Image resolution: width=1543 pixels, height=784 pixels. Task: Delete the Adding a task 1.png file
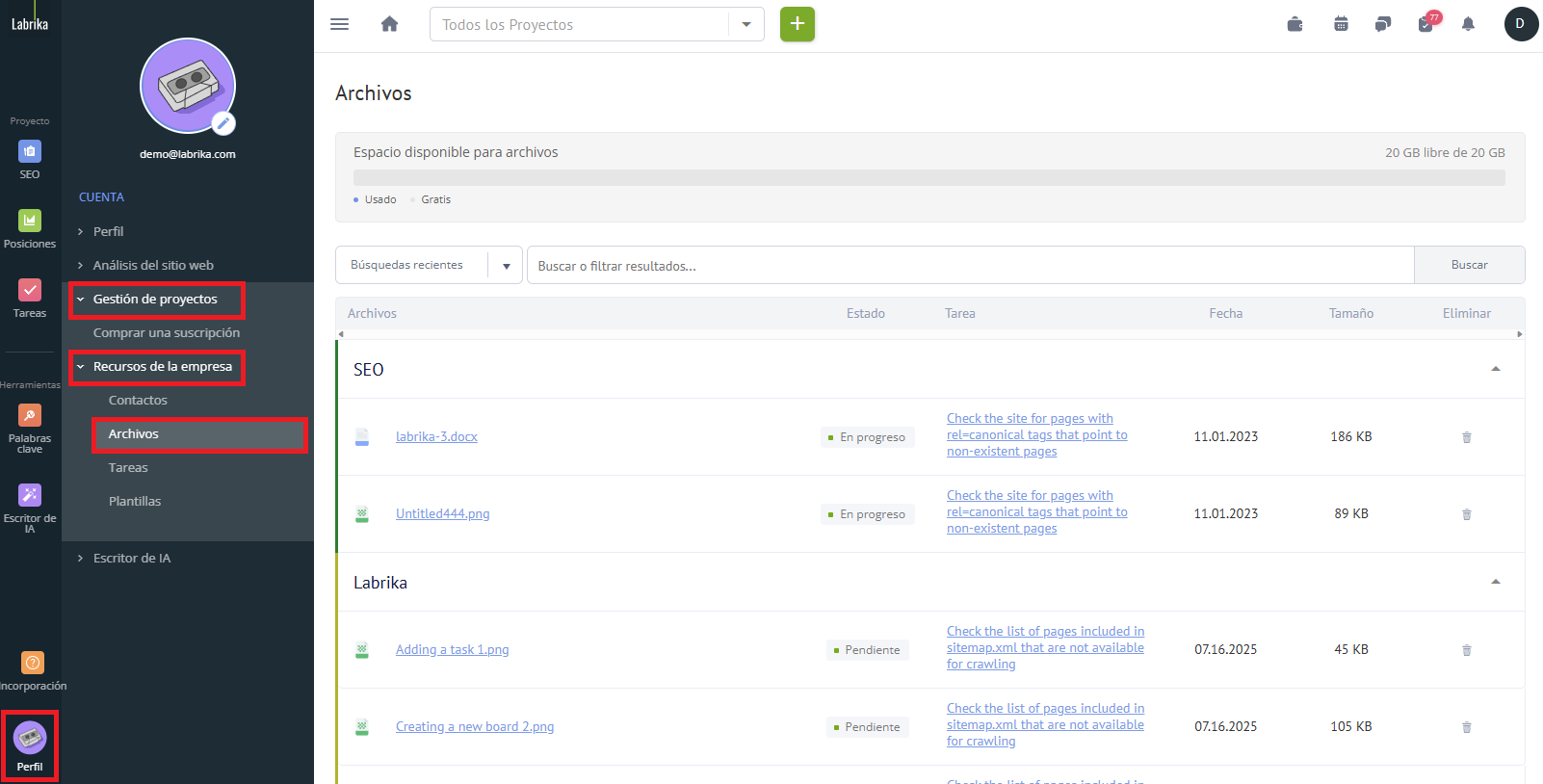pyautogui.click(x=1467, y=650)
